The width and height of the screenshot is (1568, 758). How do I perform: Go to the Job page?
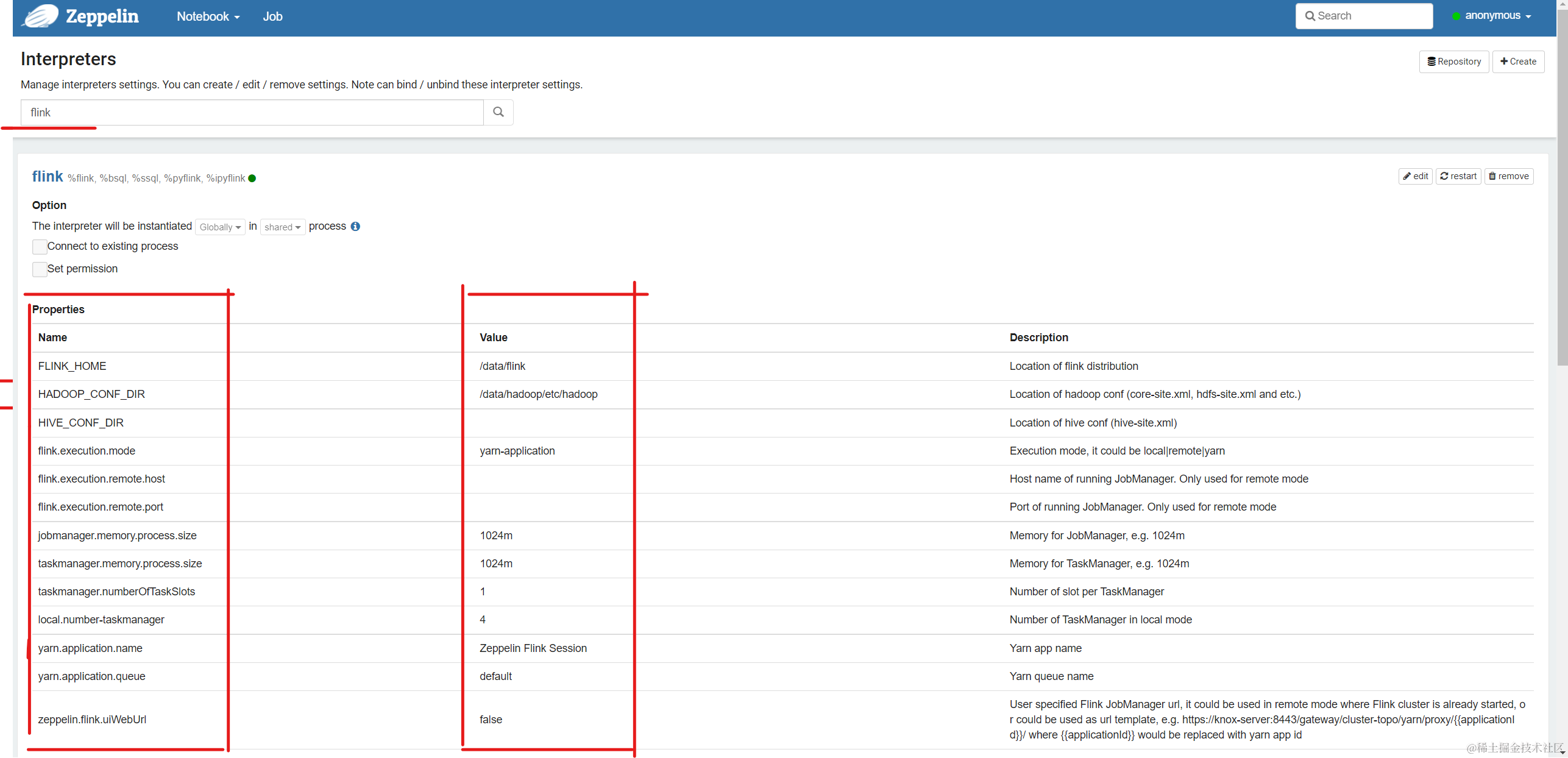pos(272,16)
